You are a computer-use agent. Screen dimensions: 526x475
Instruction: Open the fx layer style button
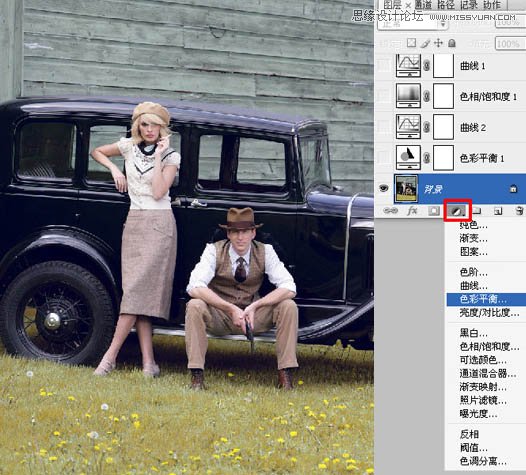pyautogui.click(x=412, y=211)
